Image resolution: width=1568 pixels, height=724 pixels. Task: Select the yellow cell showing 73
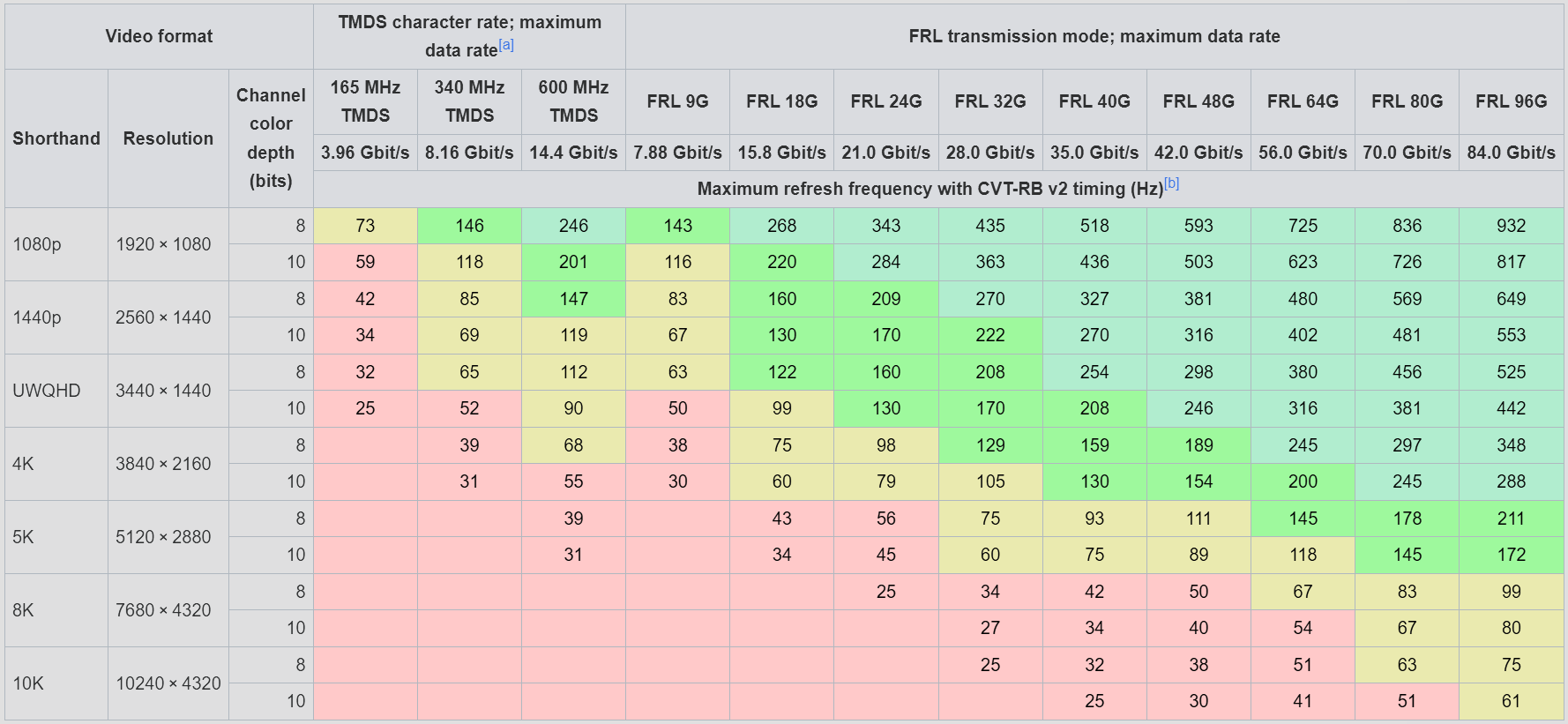[365, 226]
